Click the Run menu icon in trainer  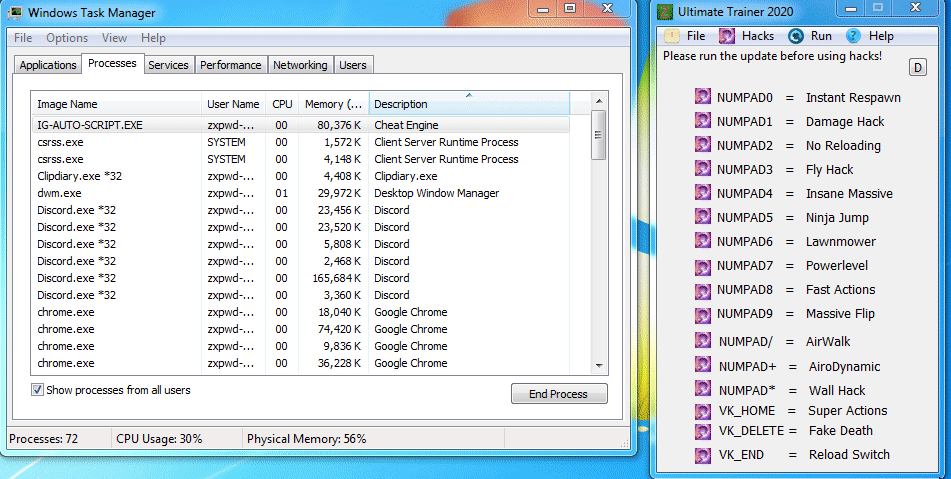pyautogui.click(x=796, y=36)
